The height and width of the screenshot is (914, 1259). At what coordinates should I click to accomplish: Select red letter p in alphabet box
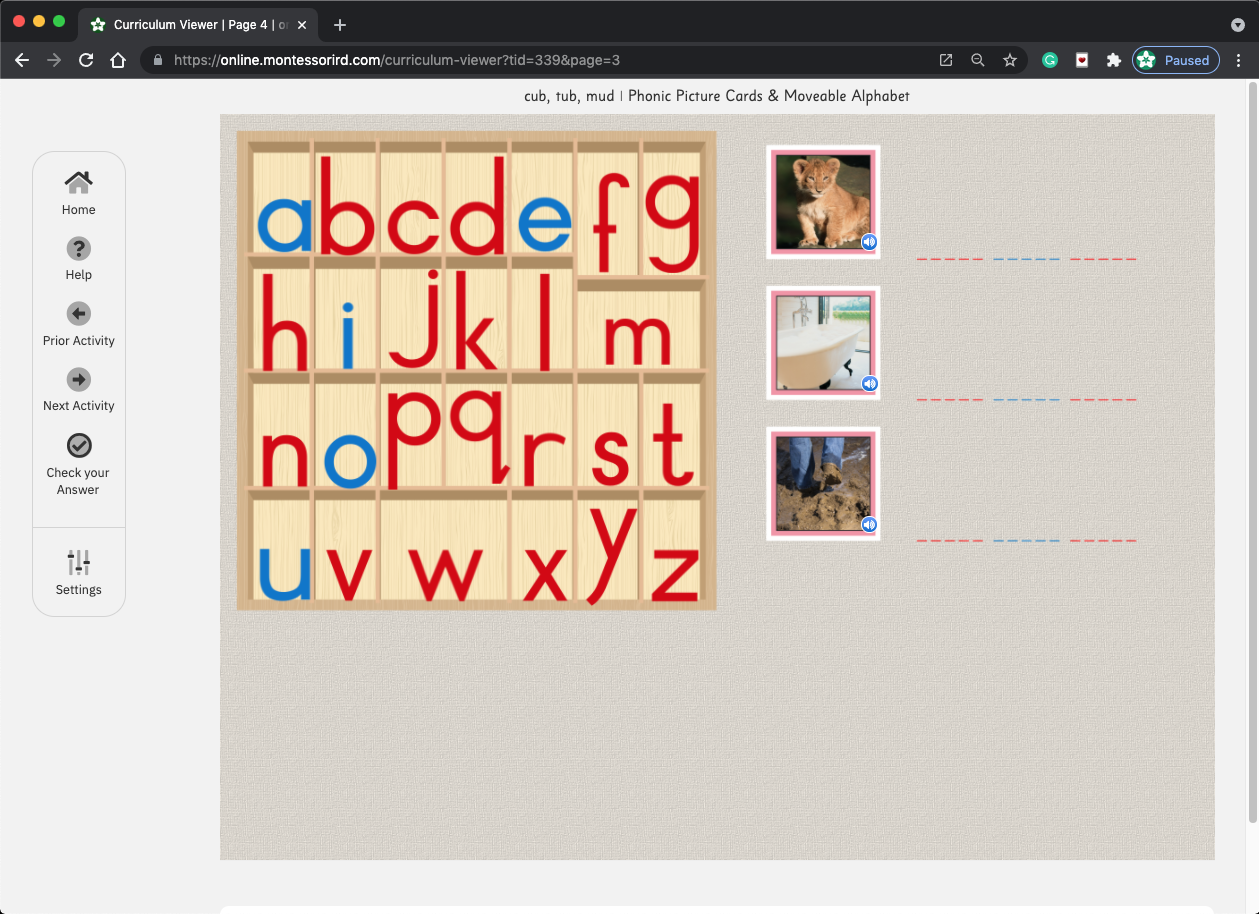pyautogui.click(x=413, y=437)
